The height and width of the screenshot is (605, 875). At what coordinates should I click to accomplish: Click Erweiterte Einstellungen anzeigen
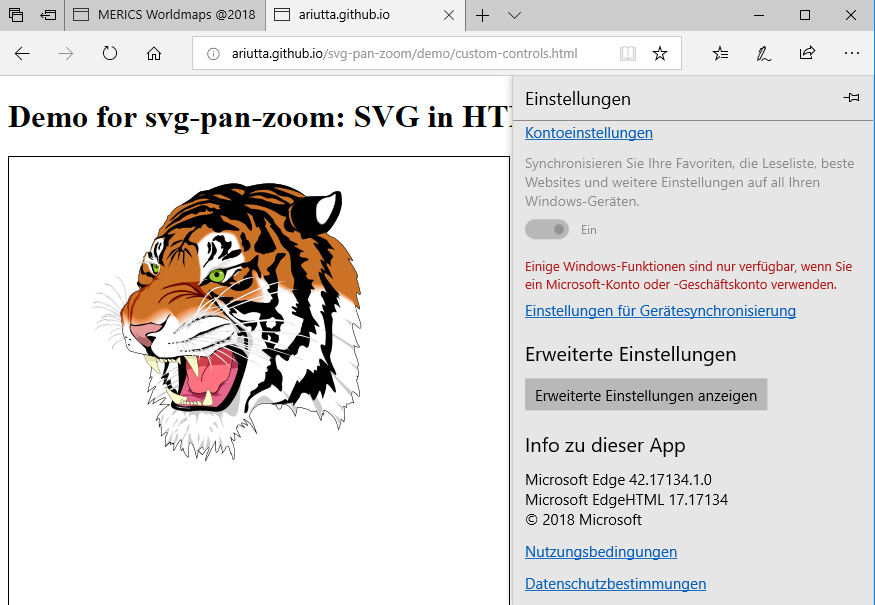point(645,394)
